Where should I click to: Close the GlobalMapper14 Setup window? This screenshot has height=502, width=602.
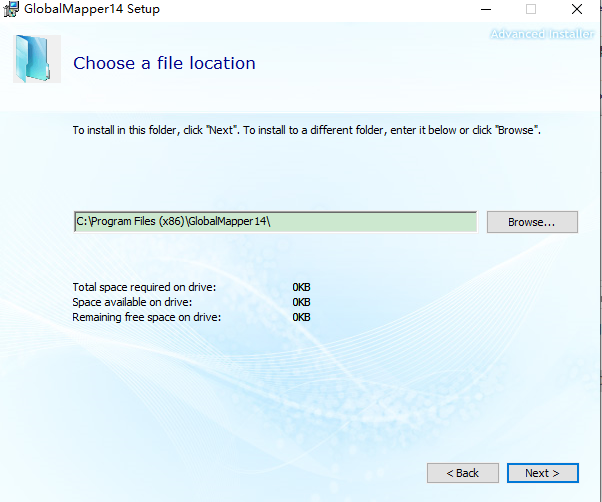click(577, 9)
